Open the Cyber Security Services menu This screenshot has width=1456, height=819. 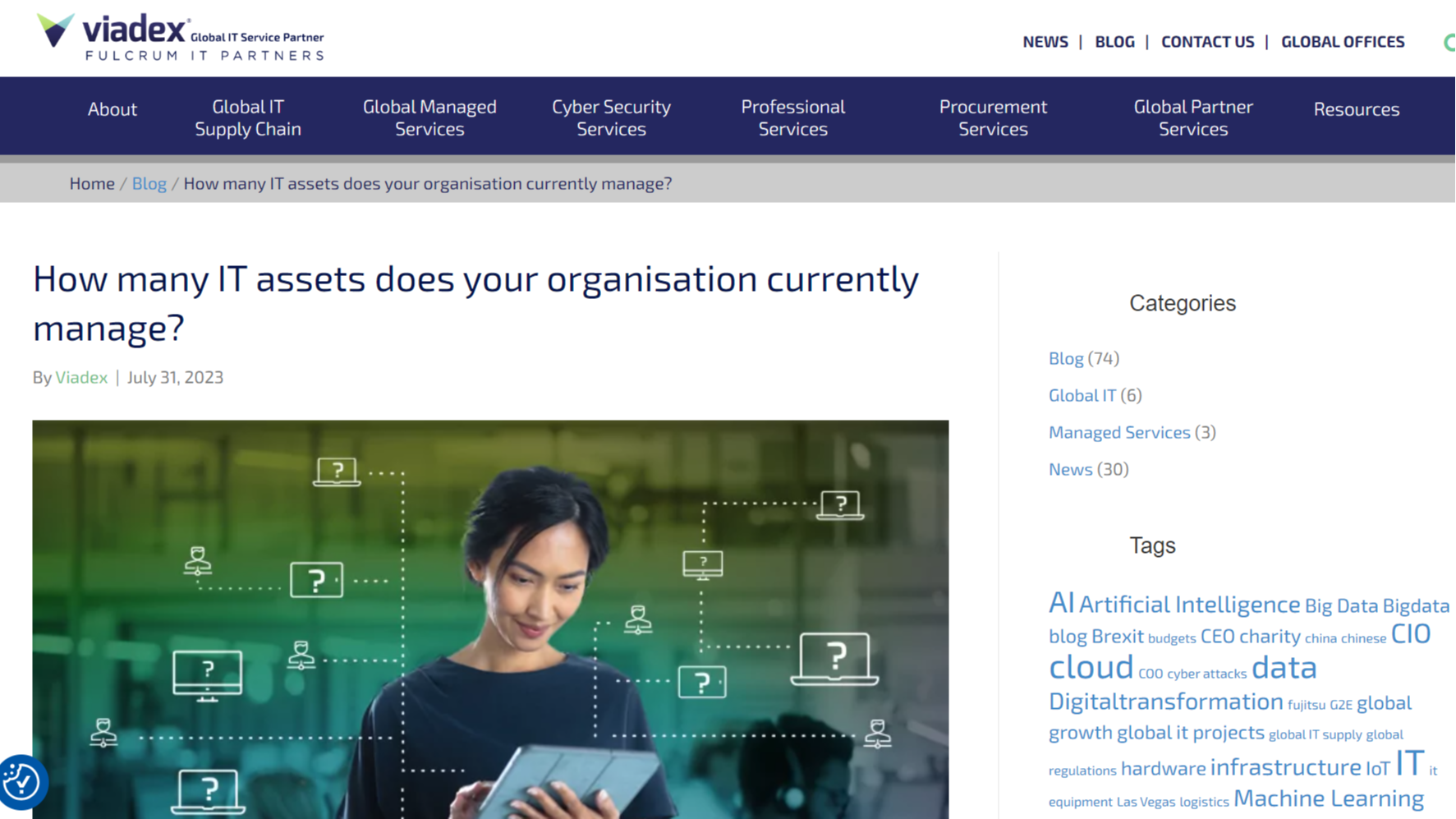click(x=611, y=117)
